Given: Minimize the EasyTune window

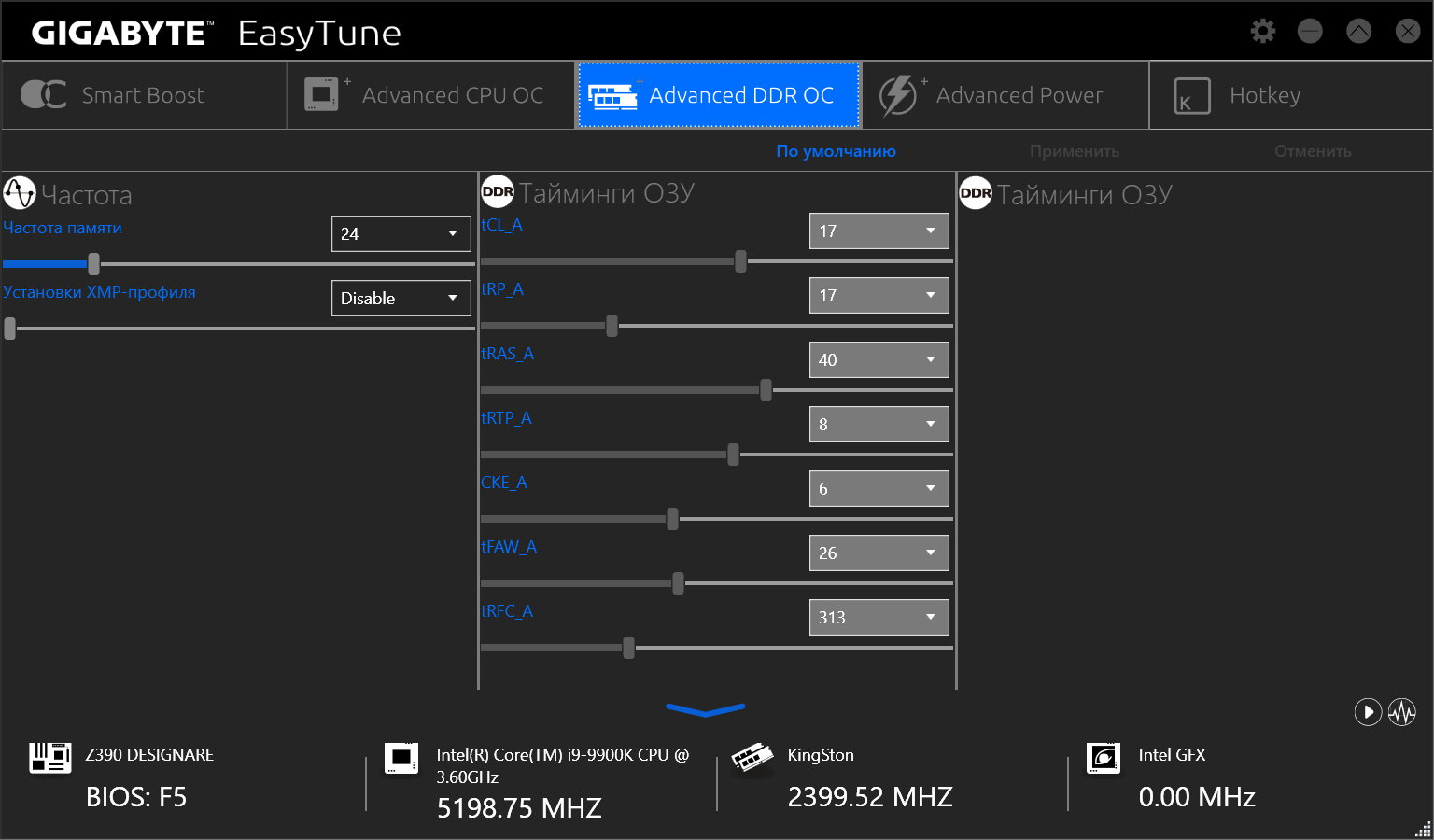Looking at the screenshot, I should click(x=1311, y=31).
